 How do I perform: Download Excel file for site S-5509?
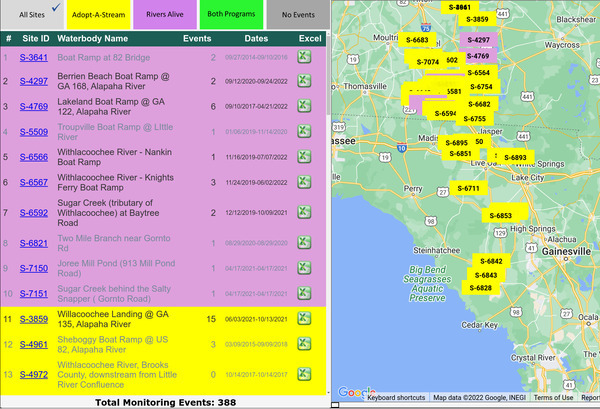coord(304,131)
